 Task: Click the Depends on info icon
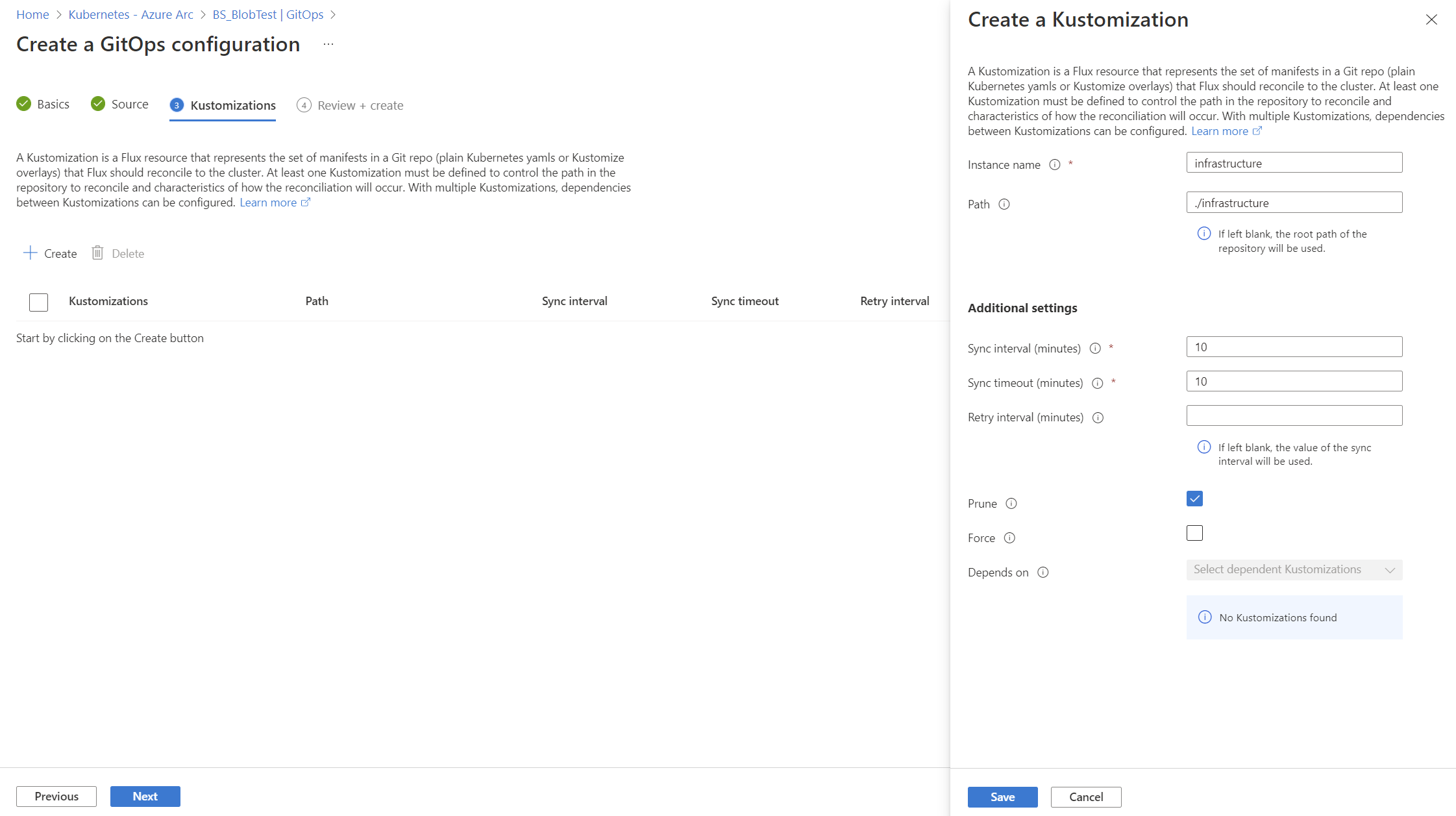click(x=1043, y=573)
